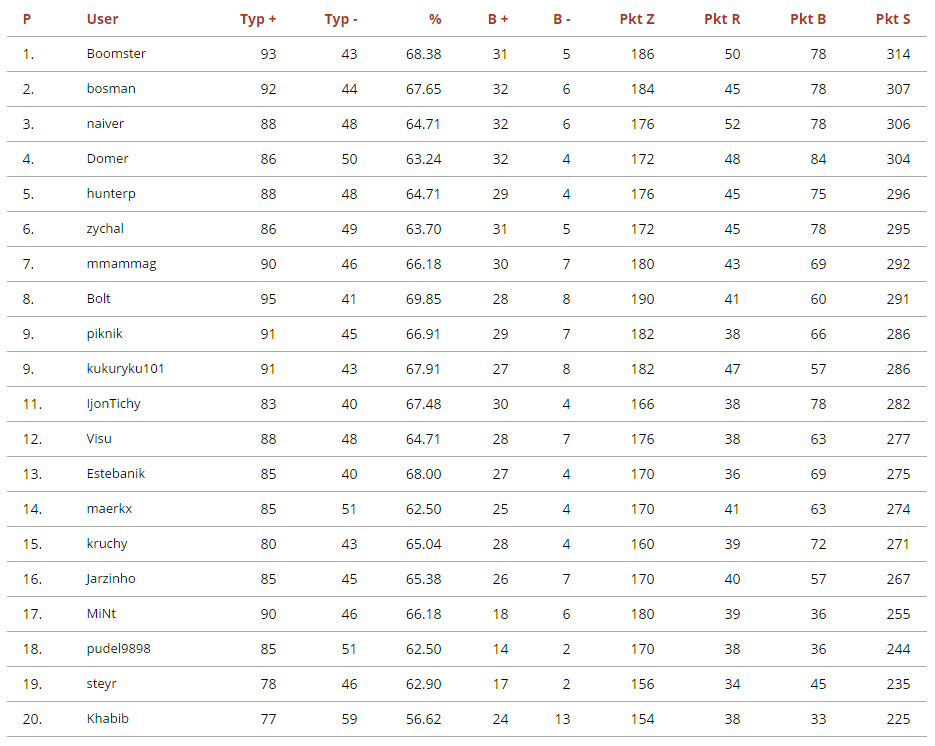
Task: Click the "B +" column header
Action: click(498, 19)
